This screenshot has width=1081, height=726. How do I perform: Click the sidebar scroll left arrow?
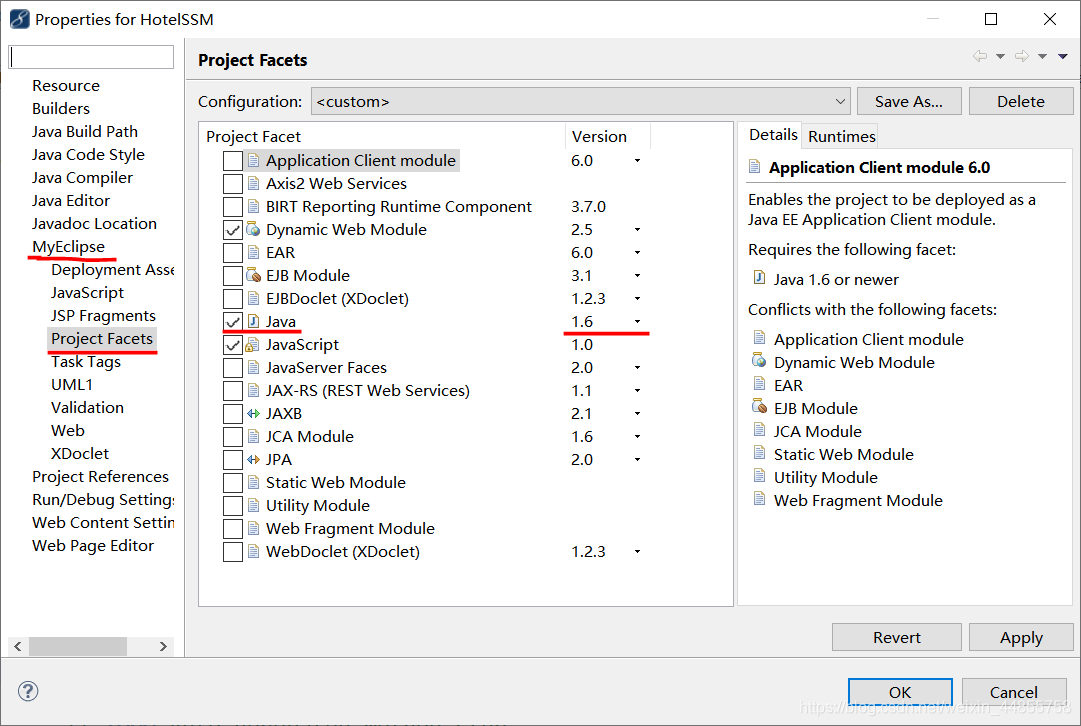pyautogui.click(x=18, y=646)
